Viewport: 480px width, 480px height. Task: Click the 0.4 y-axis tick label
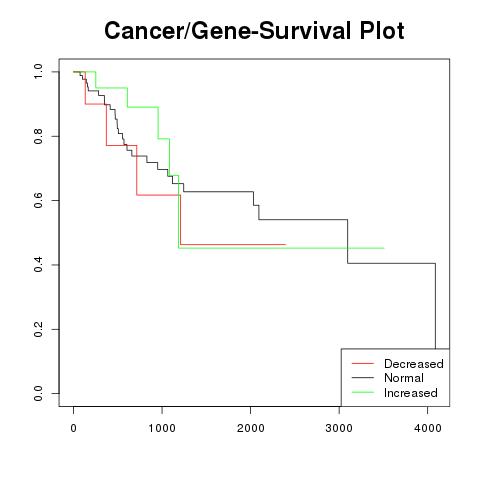click(x=38, y=265)
